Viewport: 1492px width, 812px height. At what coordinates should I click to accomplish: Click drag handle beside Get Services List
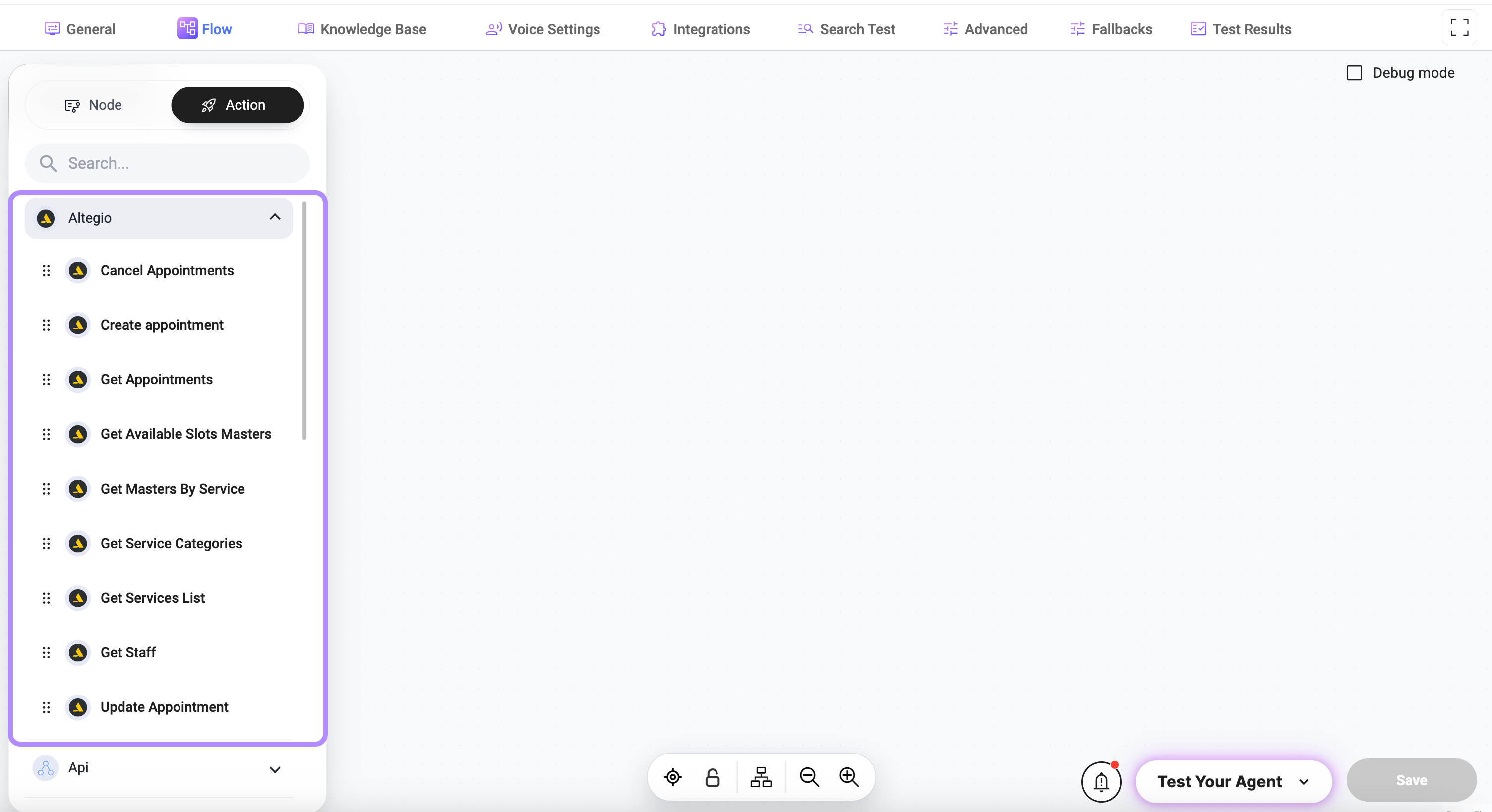coord(46,598)
